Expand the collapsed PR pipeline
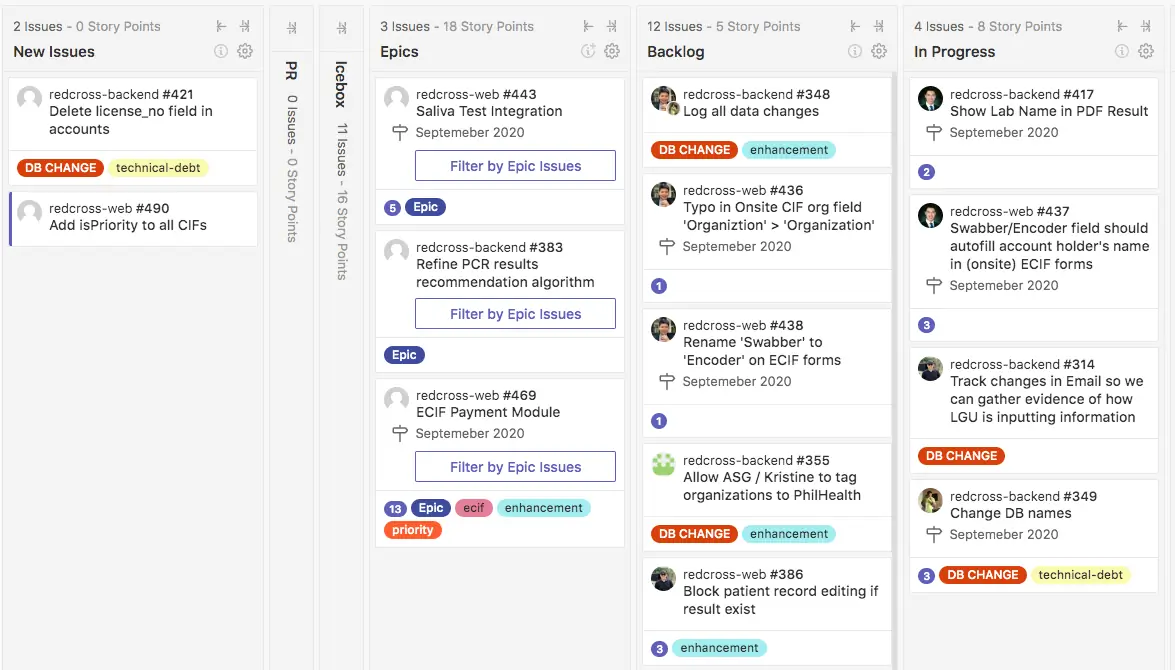The height and width of the screenshot is (670, 1175). coord(292,28)
